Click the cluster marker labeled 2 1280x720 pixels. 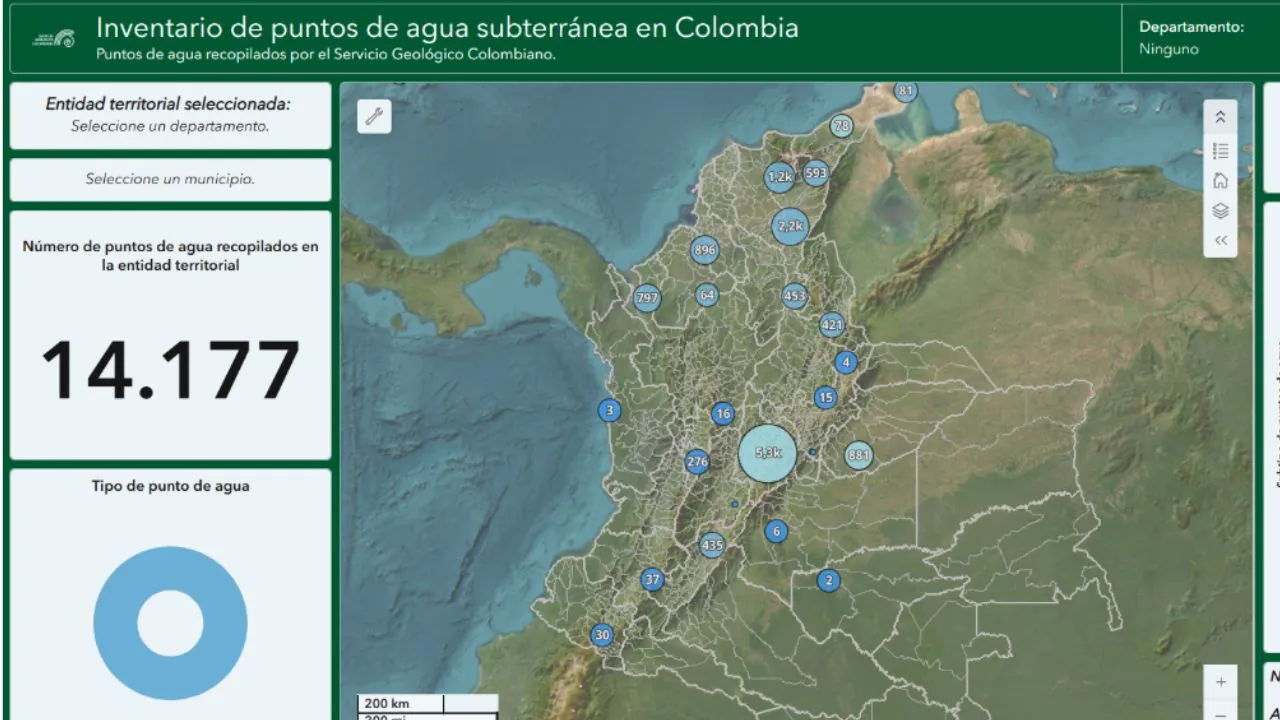828,580
